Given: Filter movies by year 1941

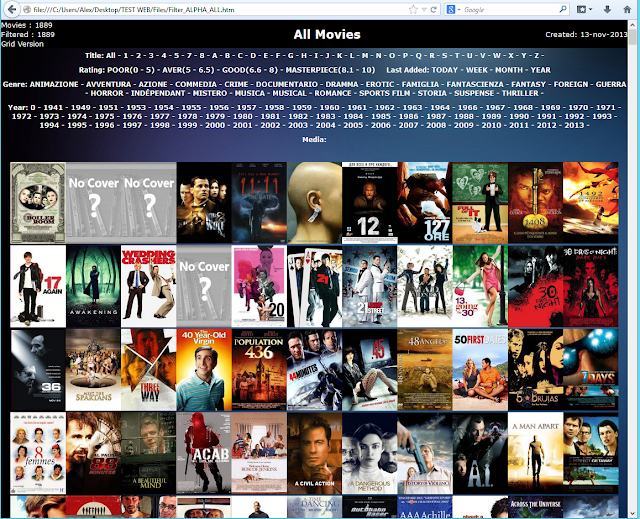Looking at the screenshot, I should pyautogui.click(x=53, y=107).
